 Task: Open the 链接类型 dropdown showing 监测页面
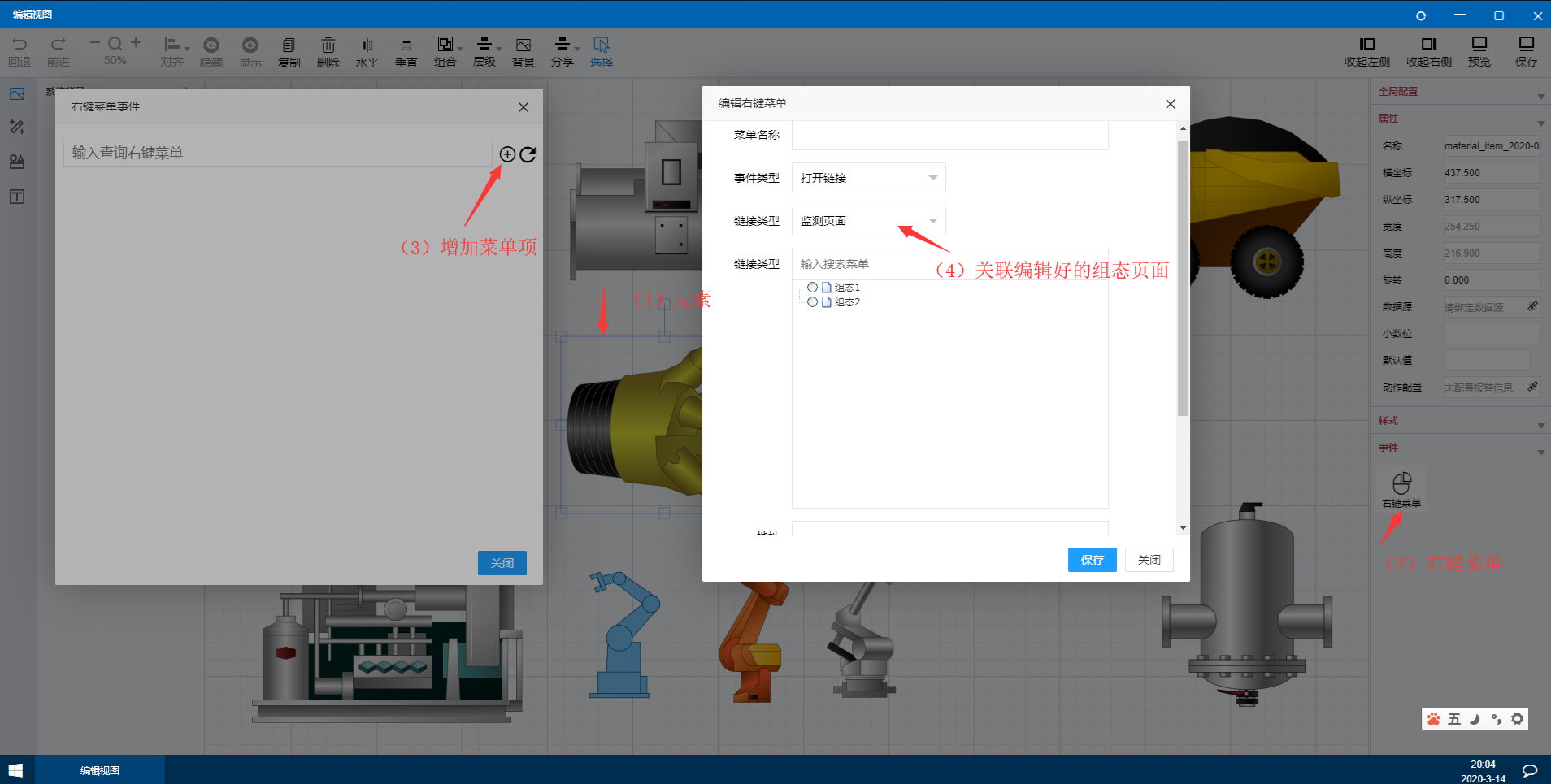868,221
